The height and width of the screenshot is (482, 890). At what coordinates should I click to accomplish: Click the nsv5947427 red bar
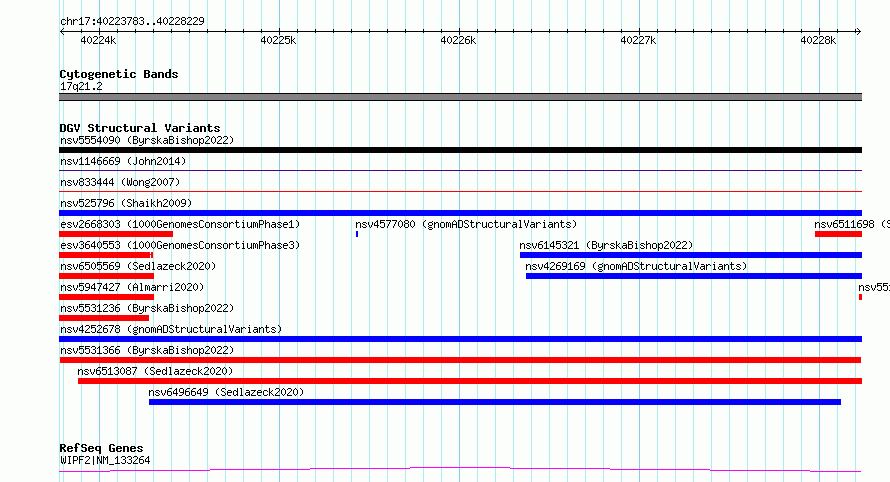click(106, 297)
